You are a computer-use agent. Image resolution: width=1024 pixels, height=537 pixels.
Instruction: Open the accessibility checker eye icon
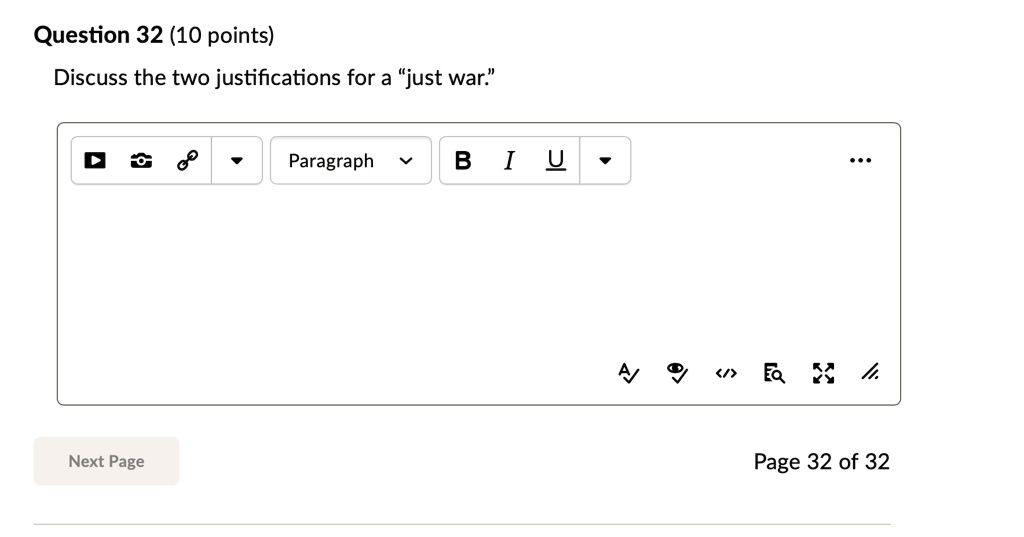pos(677,373)
